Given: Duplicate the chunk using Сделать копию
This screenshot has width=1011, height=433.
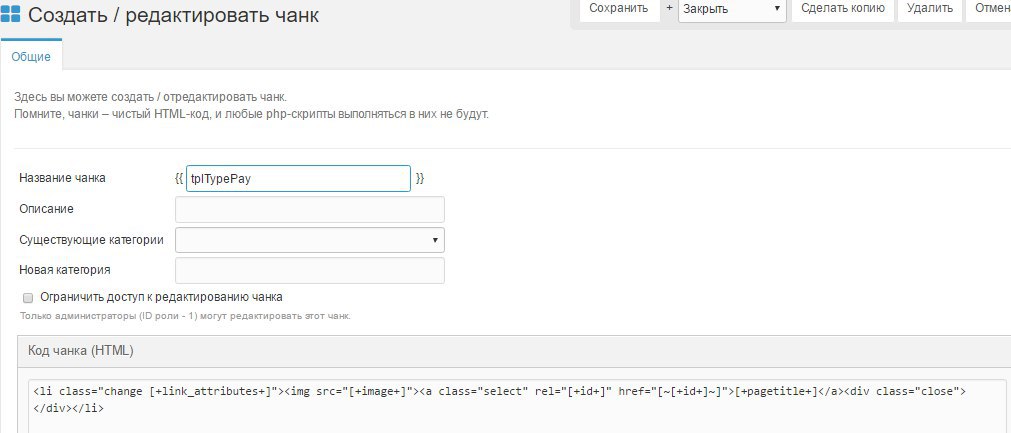Looking at the screenshot, I should click(843, 9).
